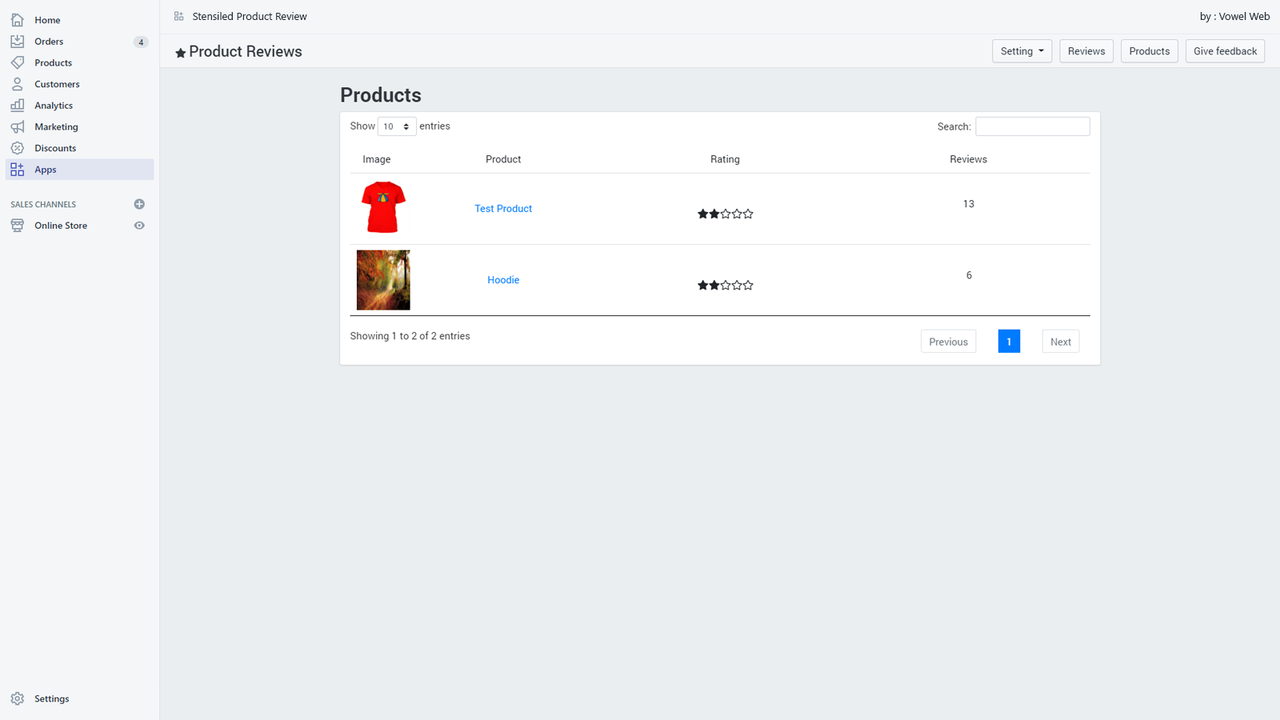Viewport: 1280px width, 720px height.
Task: Click the app icon beside Stensiled Product Review
Action: (179, 16)
